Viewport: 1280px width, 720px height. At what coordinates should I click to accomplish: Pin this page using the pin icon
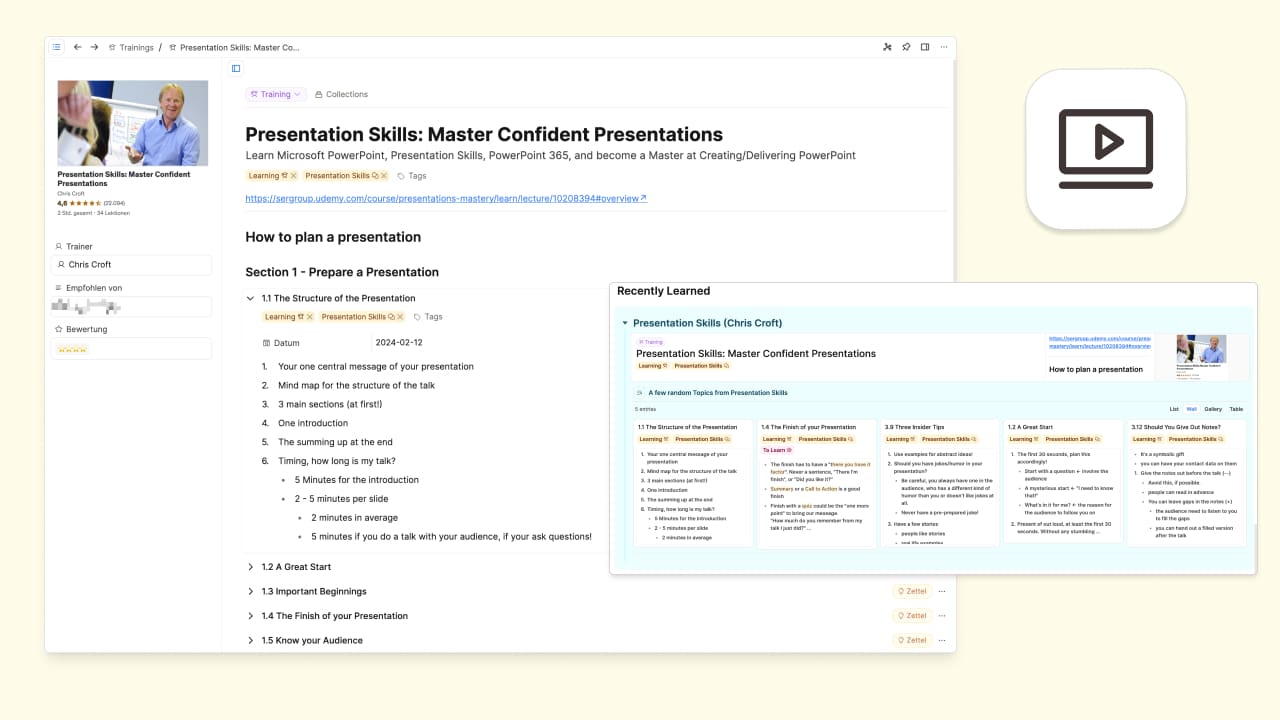pos(906,47)
